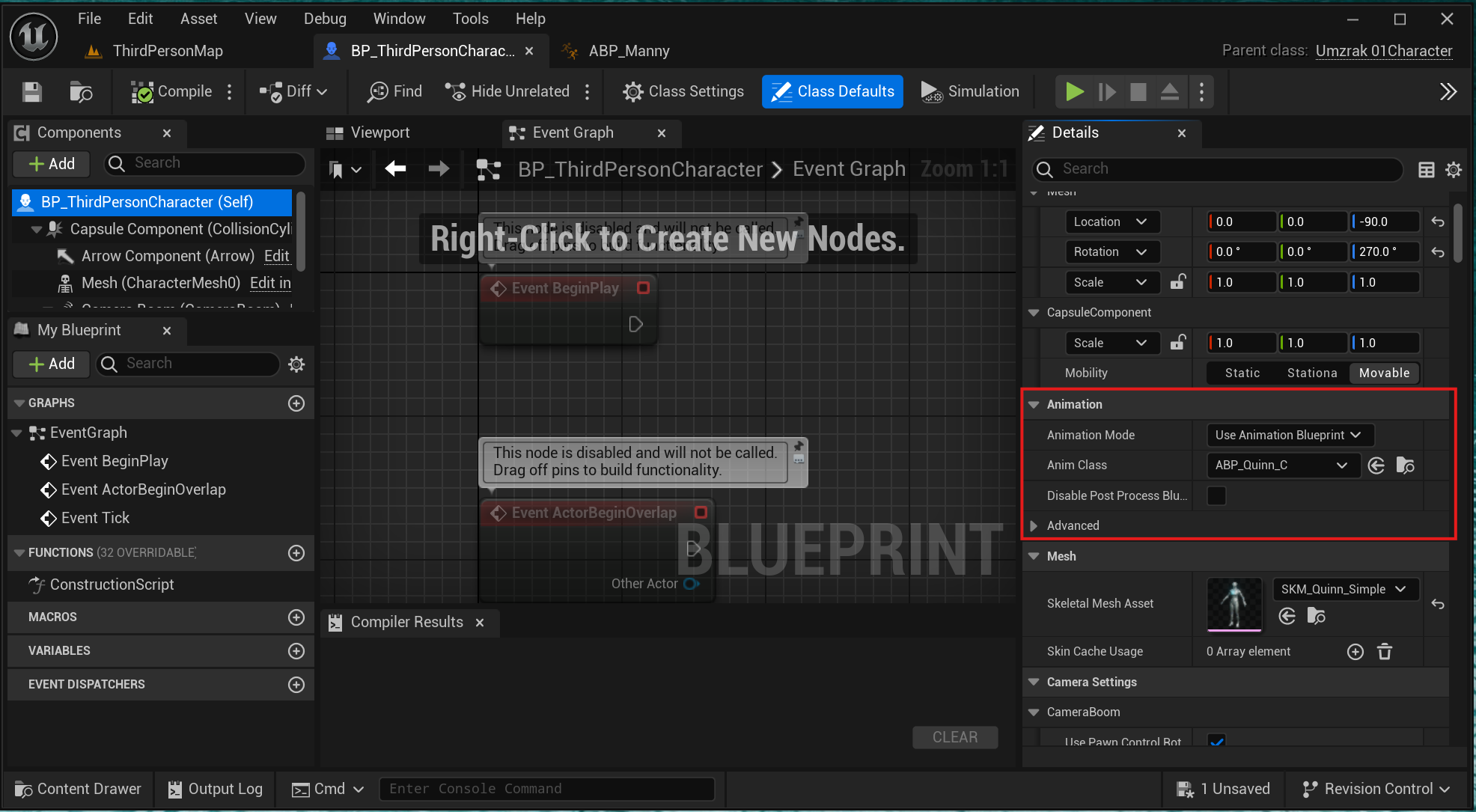Open the Anim Class ABP_Quinn_C dropdown
1476x812 pixels.
pyautogui.click(x=1283, y=465)
